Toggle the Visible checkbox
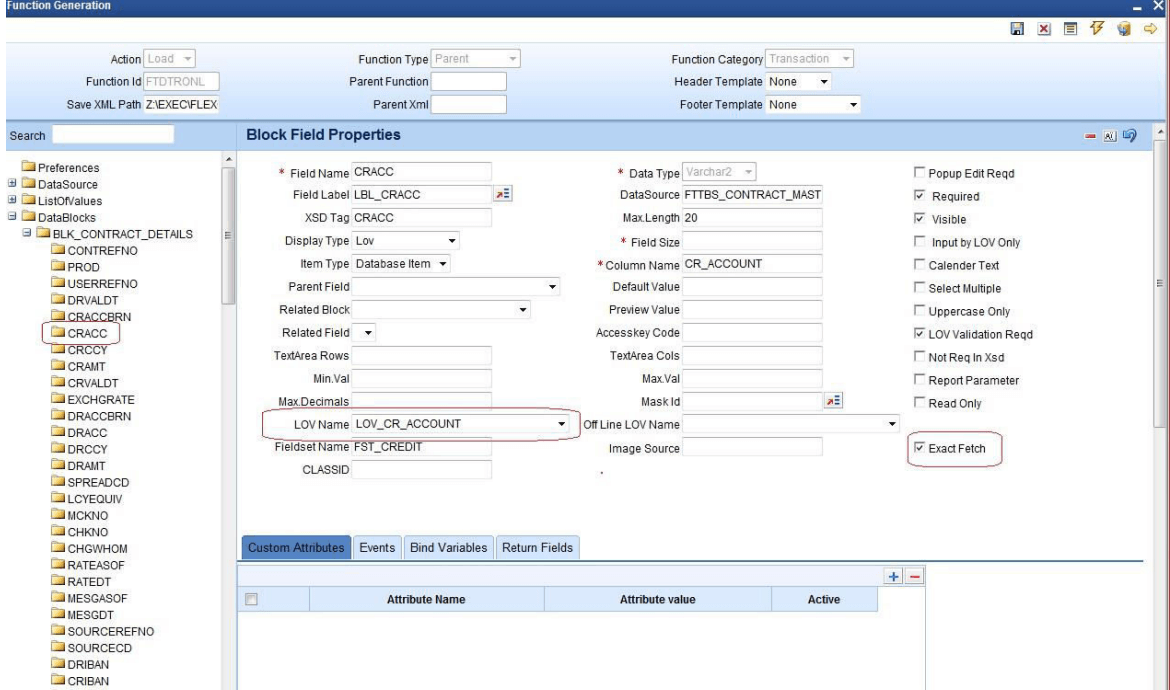This screenshot has height=690, width=1170. [x=919, y=219]
